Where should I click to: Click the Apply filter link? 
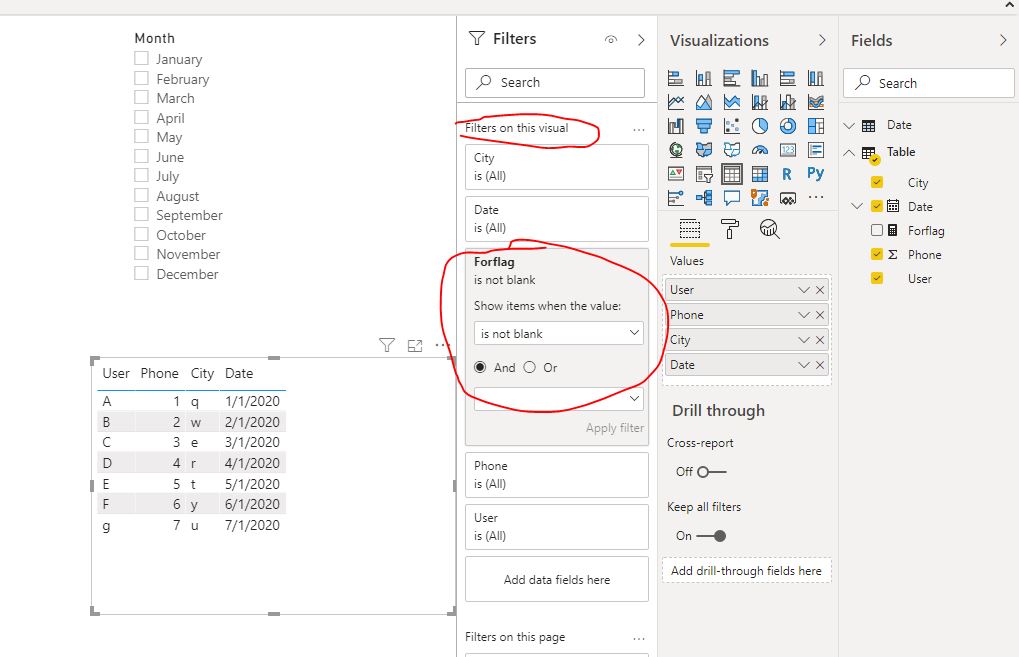pyautogui.click(x=615, y=428)
